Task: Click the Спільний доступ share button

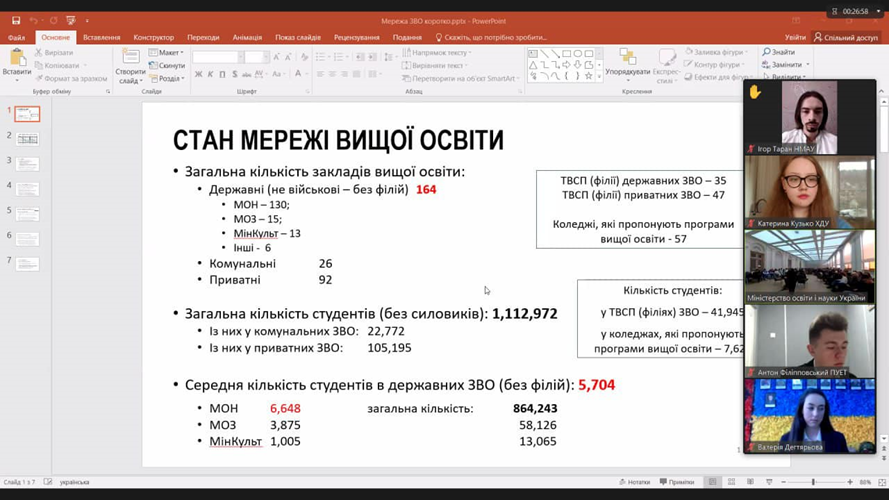Action: (x=846, y=37)
